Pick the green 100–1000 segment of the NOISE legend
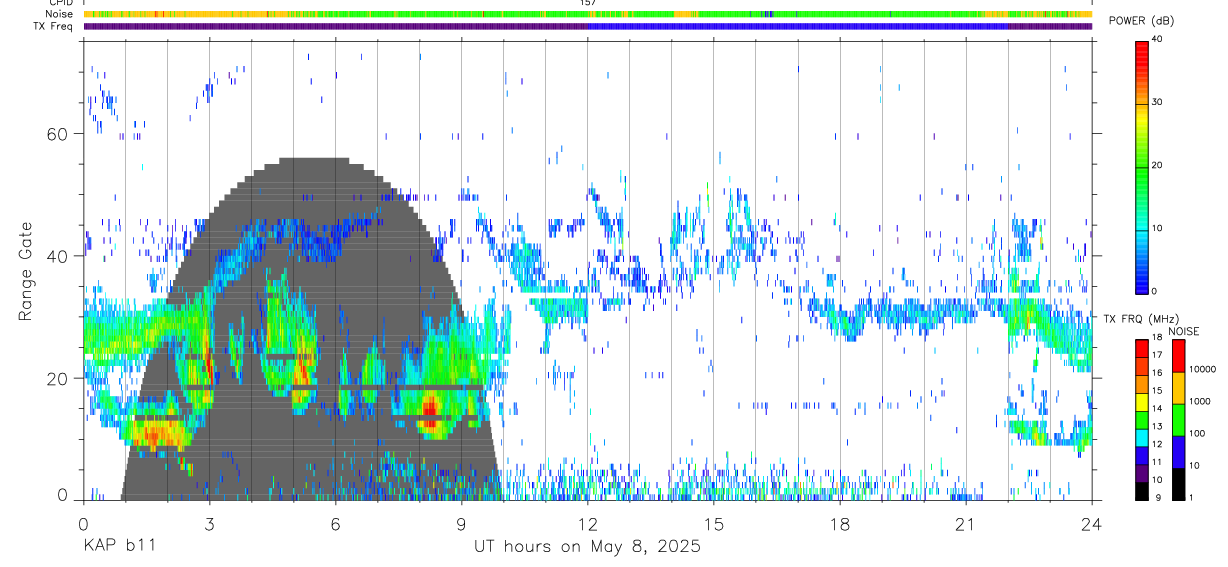1228x567 pixels. coord(1177,420)
